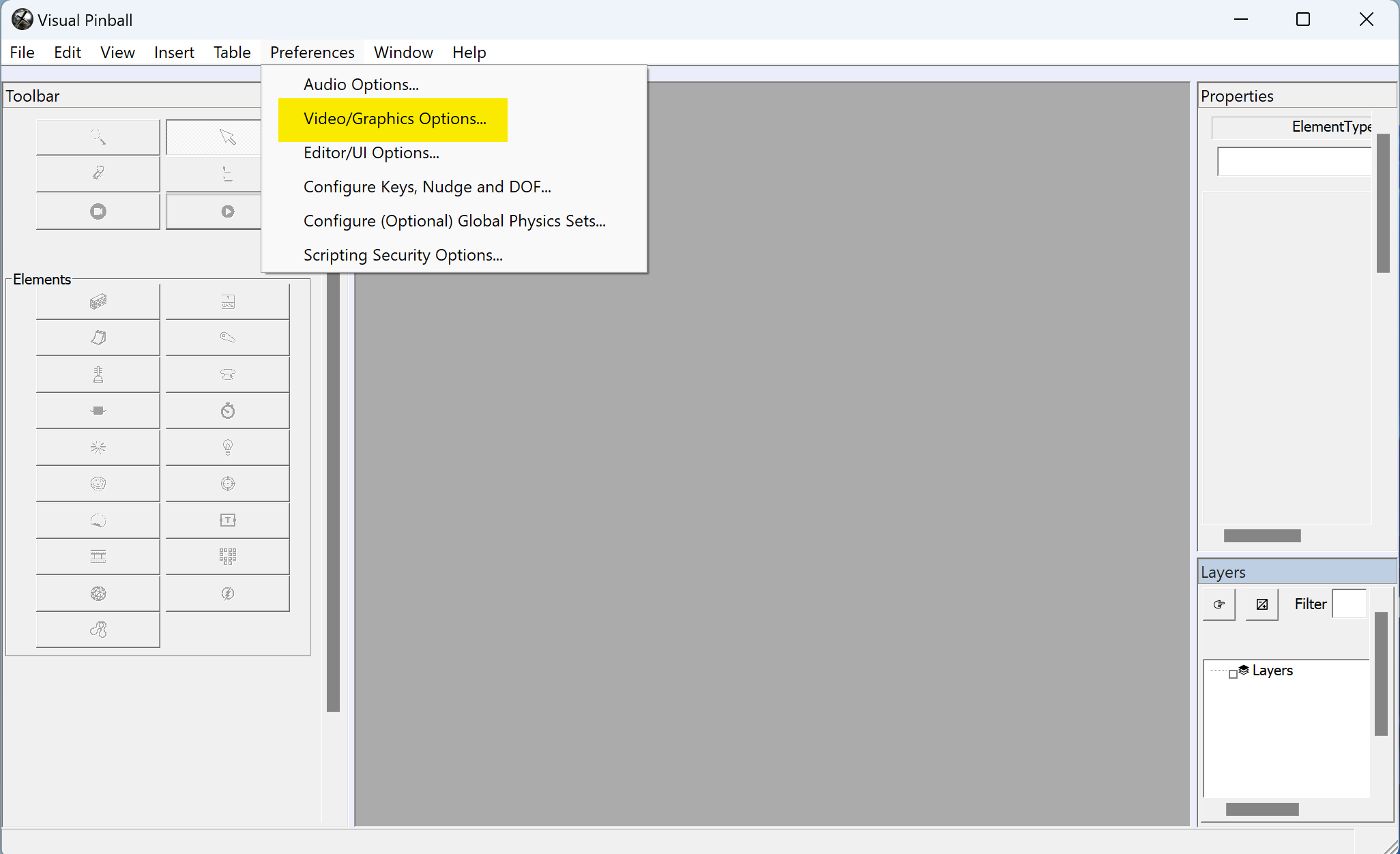
Task: Click the add new layer button
Action: (1262, 604)
